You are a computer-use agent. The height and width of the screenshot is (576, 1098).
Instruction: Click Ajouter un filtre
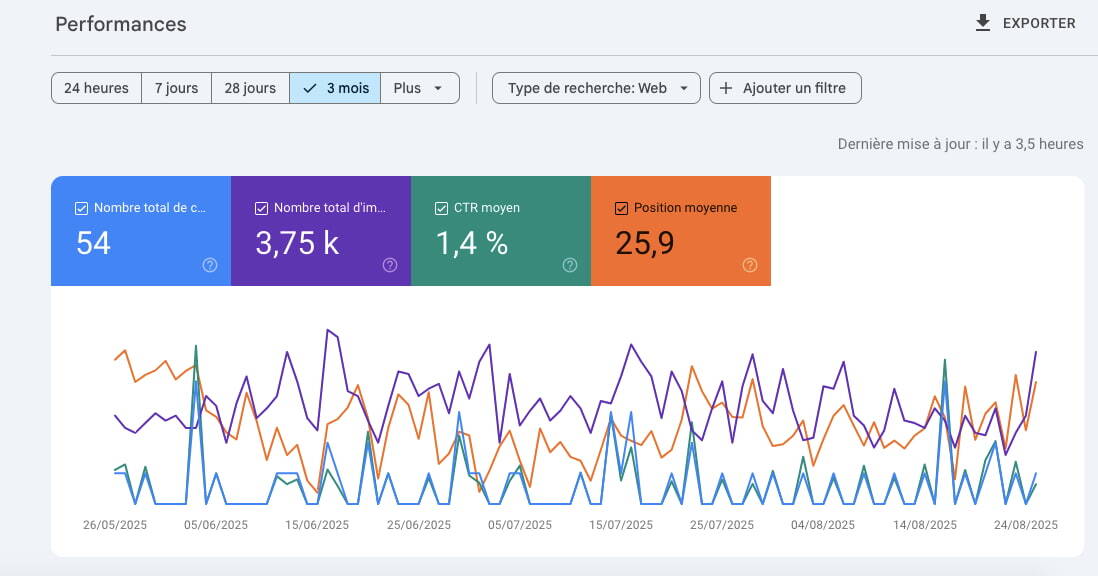785,88
